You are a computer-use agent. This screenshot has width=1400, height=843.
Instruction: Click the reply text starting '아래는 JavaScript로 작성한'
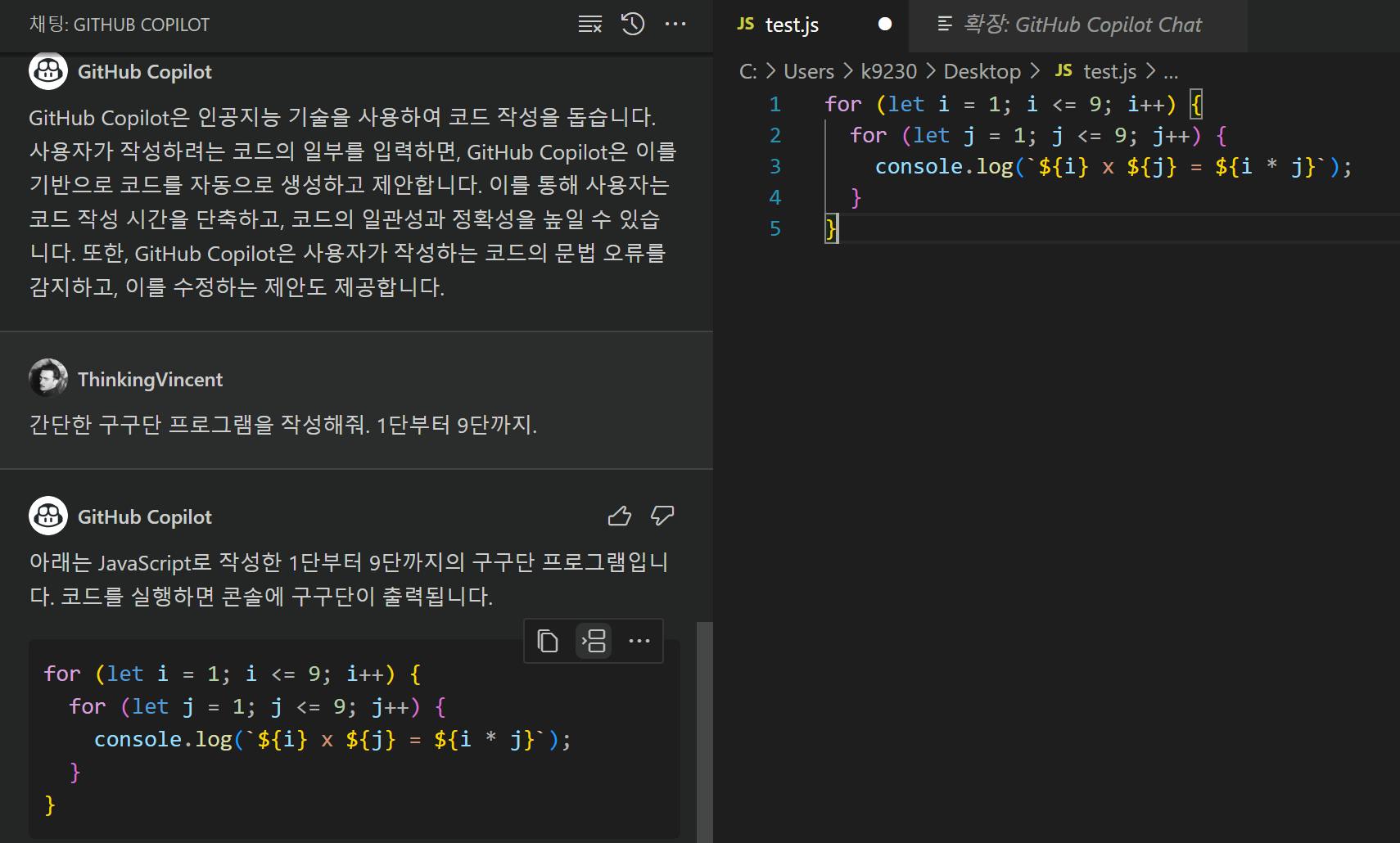point(350,579)
